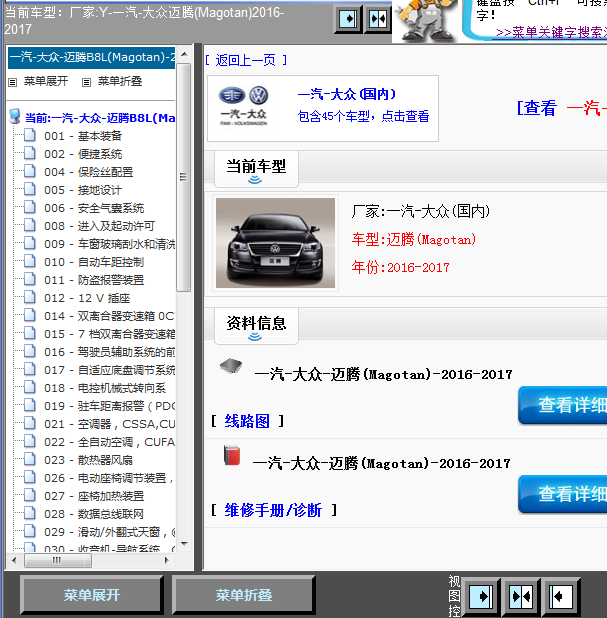Click 包含45个车型，点击查看 link
This screenshot has width=607, height=618.
click(x=363, y=116)
